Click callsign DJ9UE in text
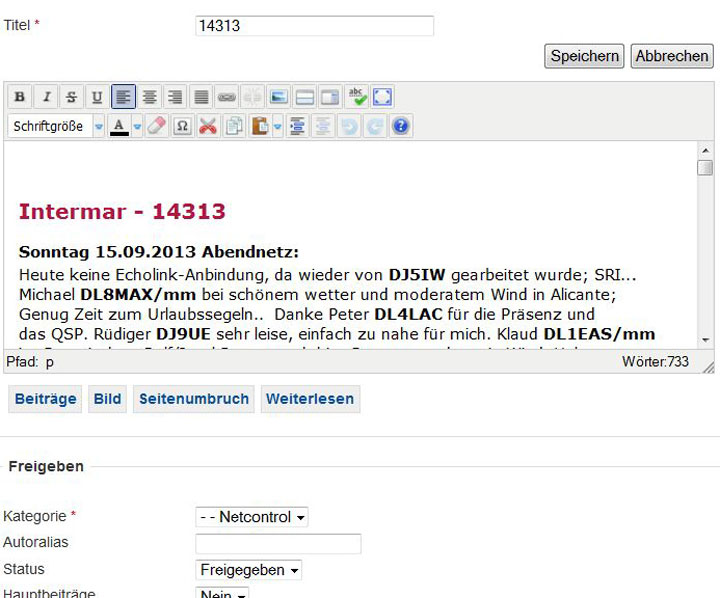The image size is (720, 598). [183, 334]
